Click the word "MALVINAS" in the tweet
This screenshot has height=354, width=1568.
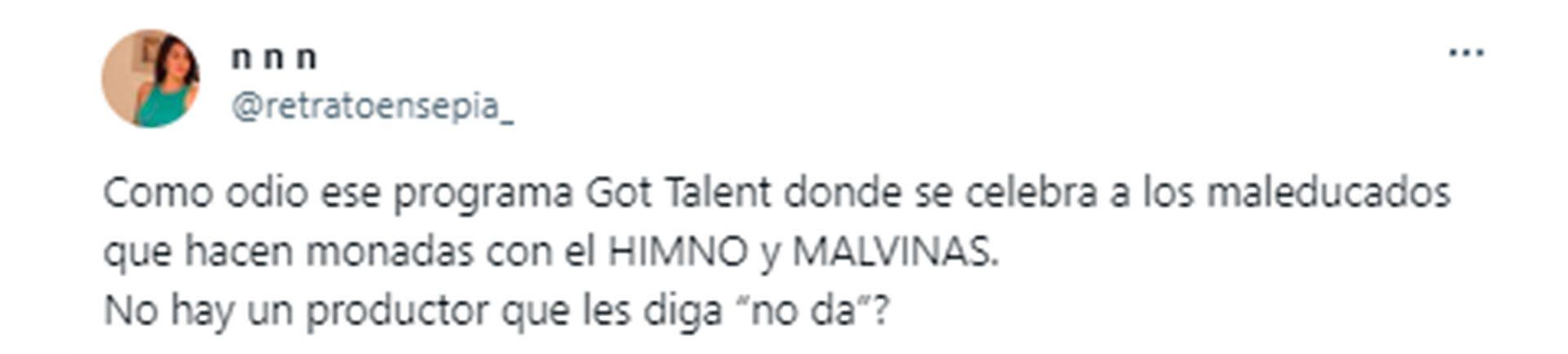[x=895, y=252]
